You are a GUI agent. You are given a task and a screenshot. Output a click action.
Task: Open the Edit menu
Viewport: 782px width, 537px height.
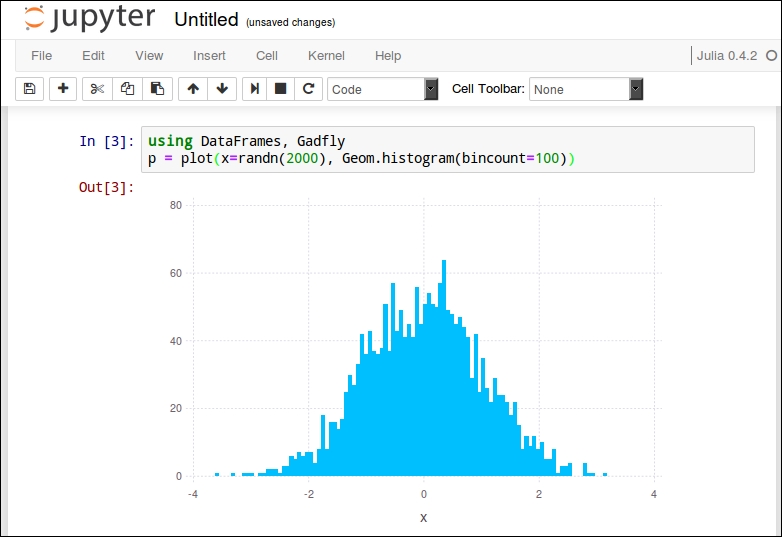pyautogui.click(x=93, y=56)
